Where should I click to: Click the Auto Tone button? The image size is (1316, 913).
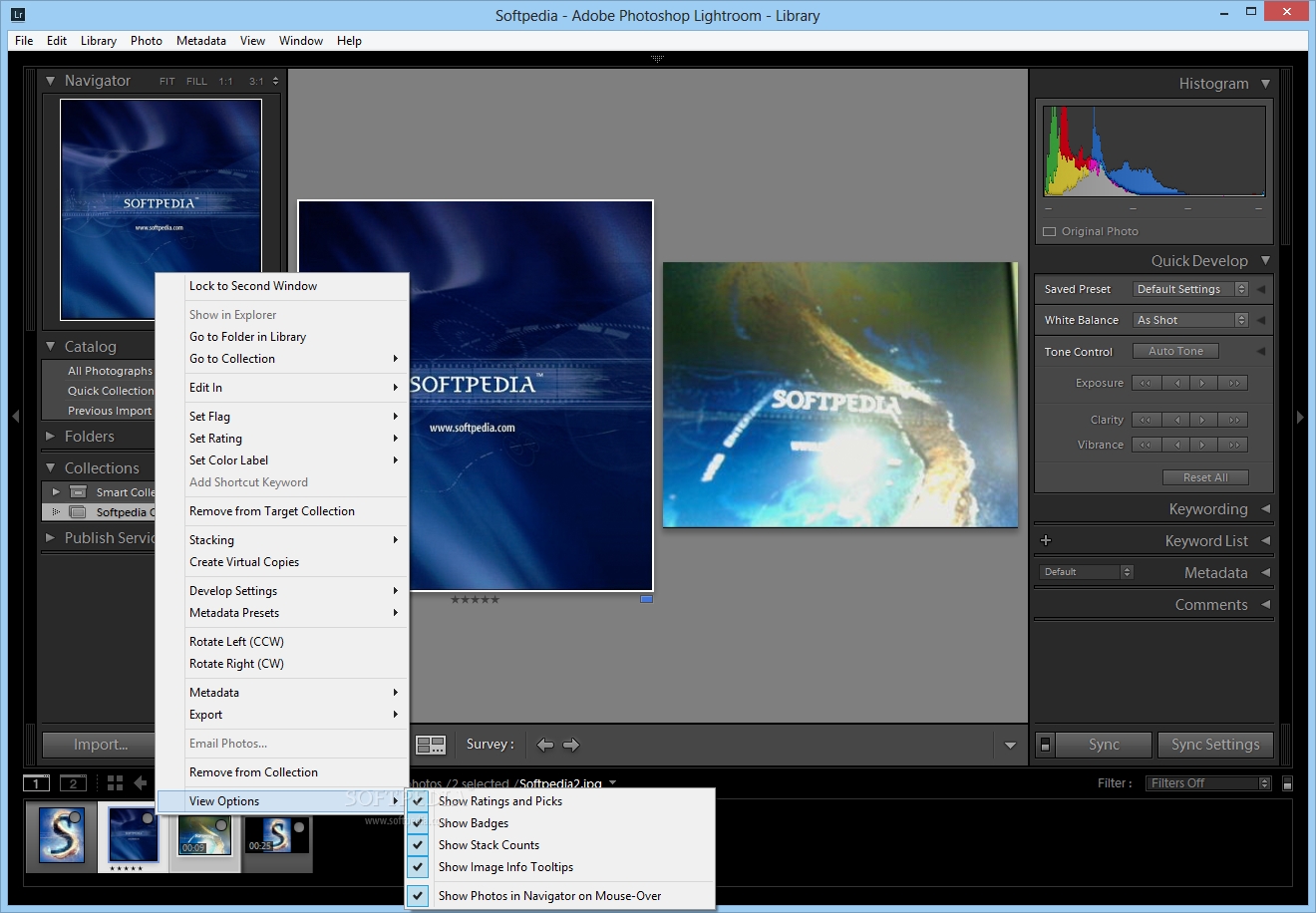[x=1175, y=351]
